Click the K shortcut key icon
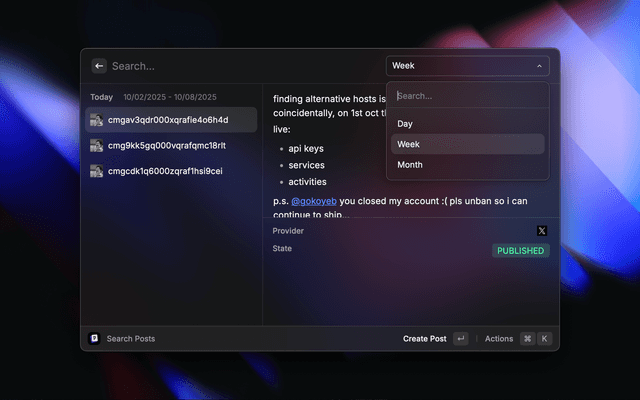The height and width of the screenshot is (400, 640). (x=544, y=339)
